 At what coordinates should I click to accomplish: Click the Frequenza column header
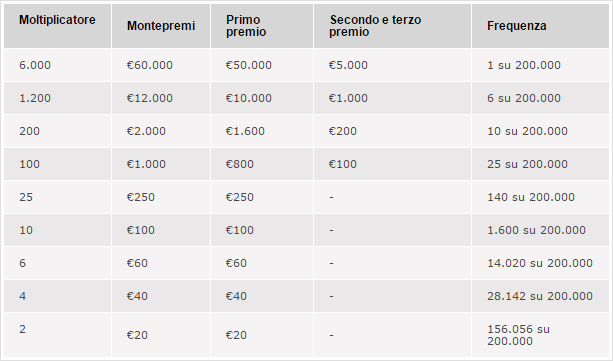[x=517, y=26]
